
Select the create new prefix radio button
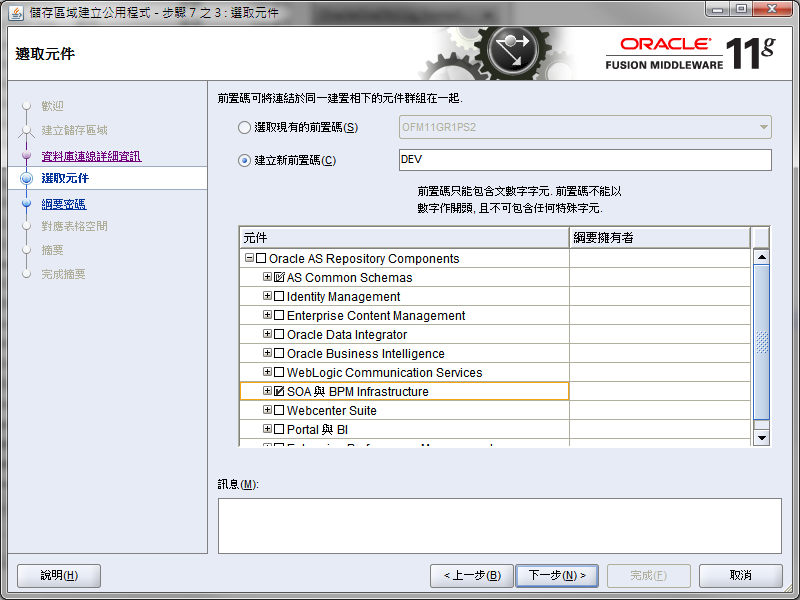click(244, 161)
